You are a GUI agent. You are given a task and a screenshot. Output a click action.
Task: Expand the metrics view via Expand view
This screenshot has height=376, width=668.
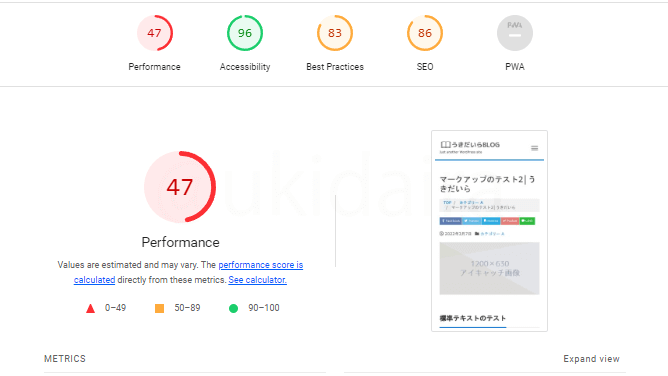pos(591,359)
